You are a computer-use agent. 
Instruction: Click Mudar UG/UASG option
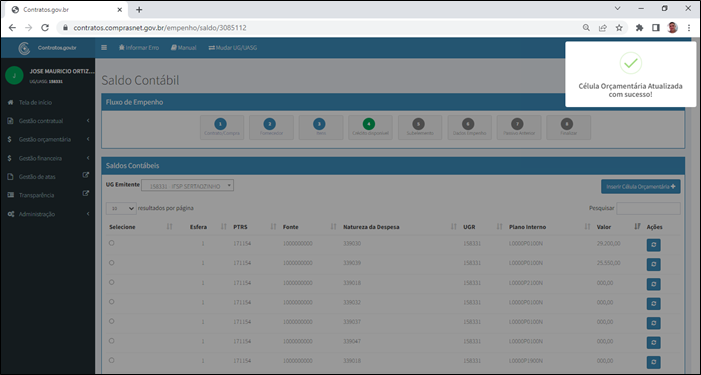click(x=232, y=48)
